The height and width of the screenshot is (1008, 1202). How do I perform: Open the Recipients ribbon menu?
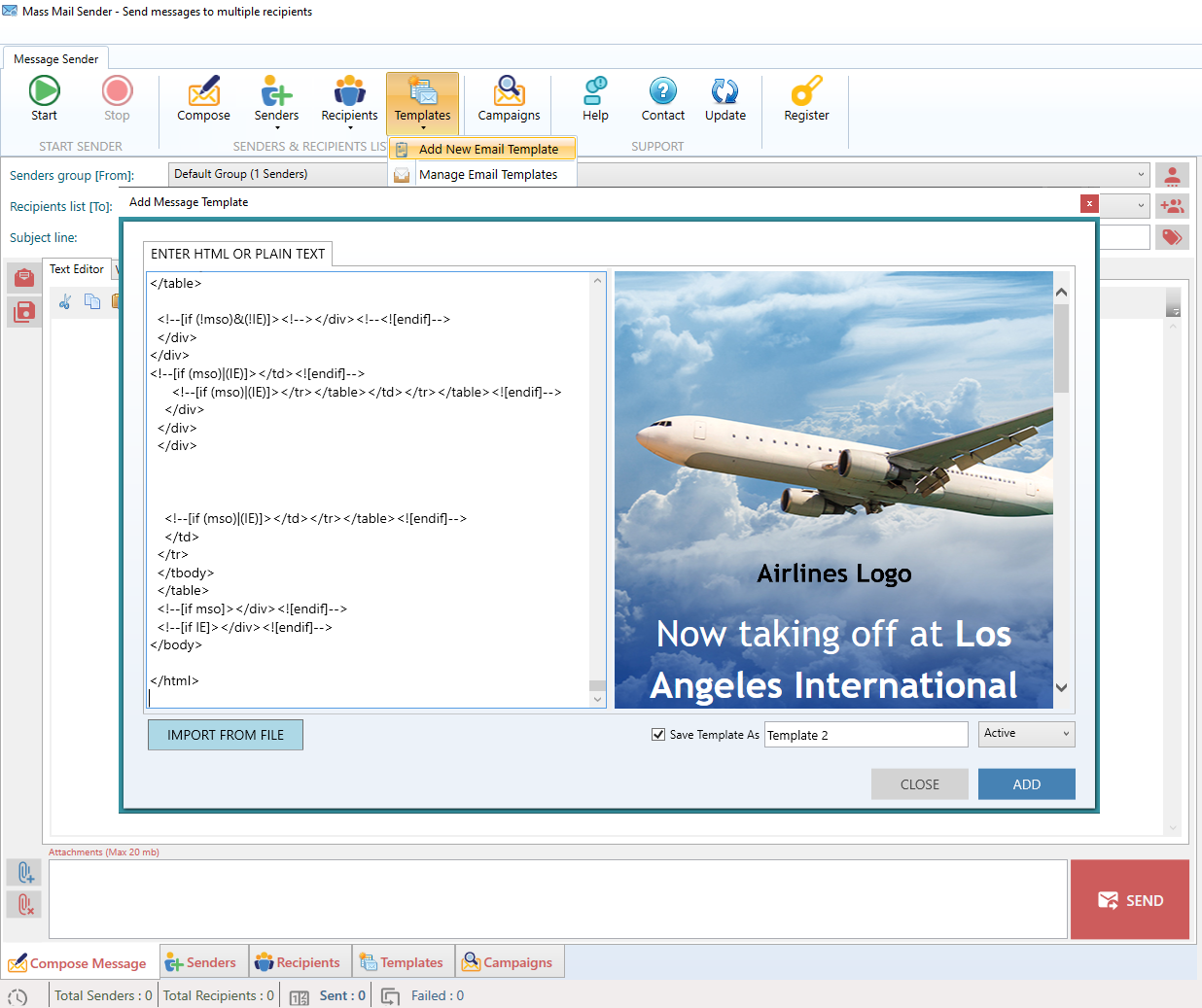click(349, 101)
